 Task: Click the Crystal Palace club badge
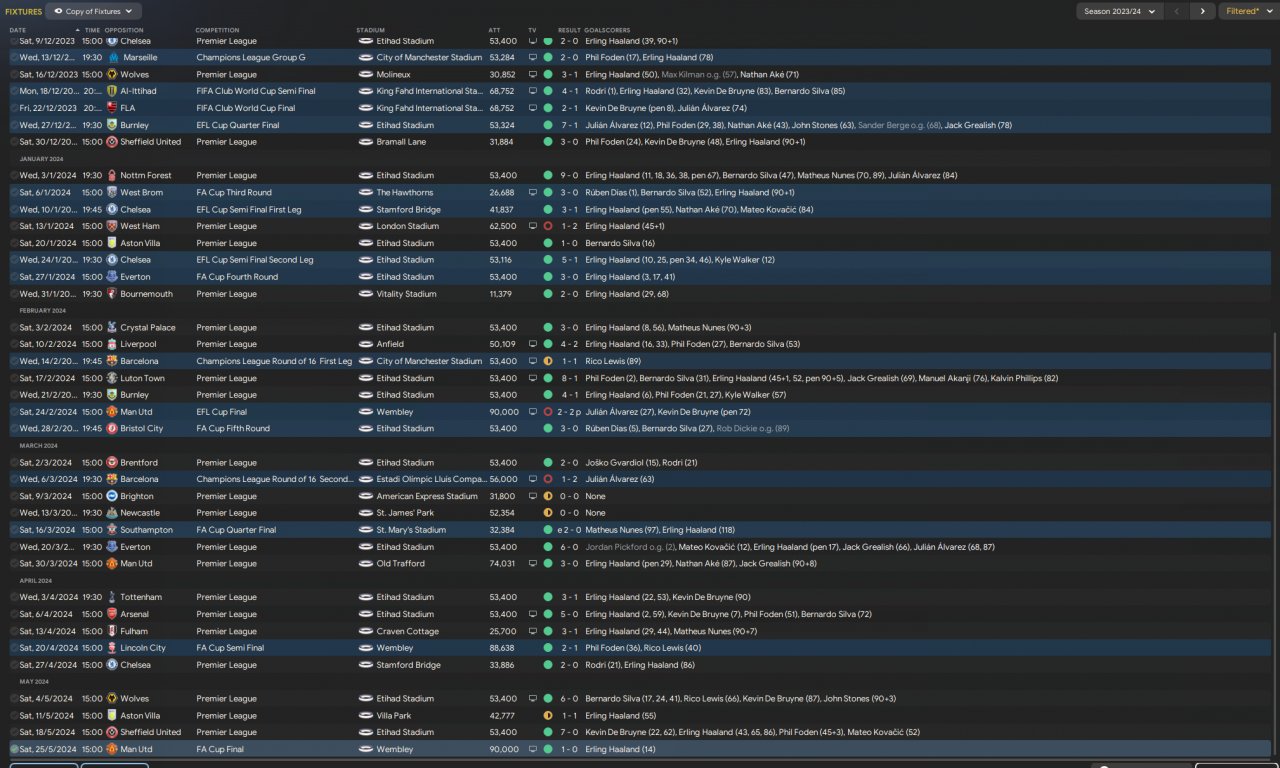coord(112,328)
